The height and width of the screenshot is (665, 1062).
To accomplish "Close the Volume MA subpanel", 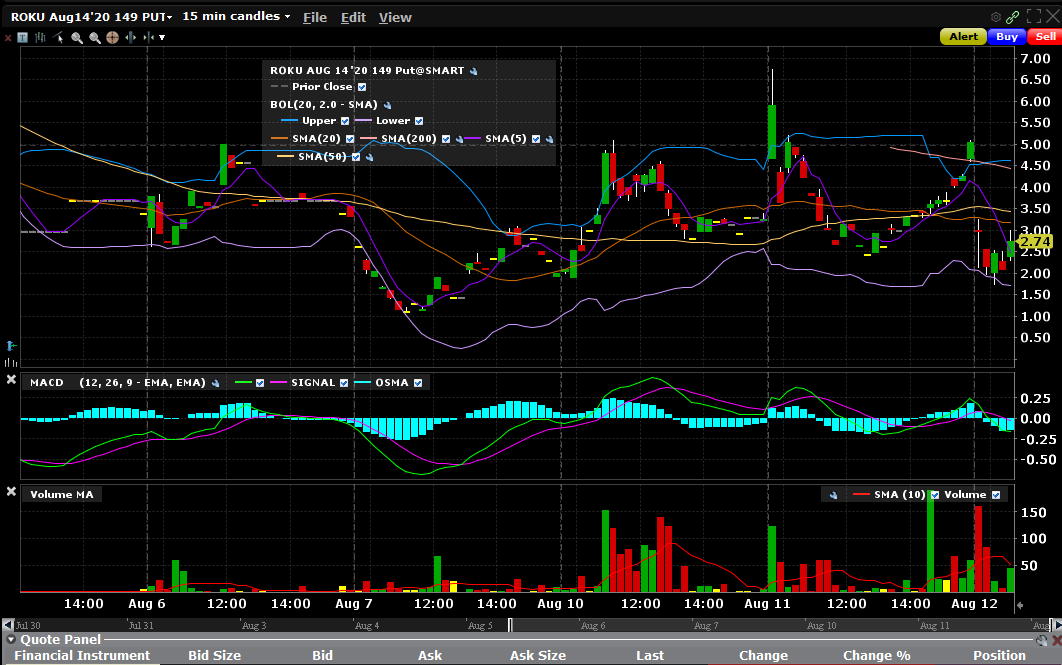I will coord(11,492).
